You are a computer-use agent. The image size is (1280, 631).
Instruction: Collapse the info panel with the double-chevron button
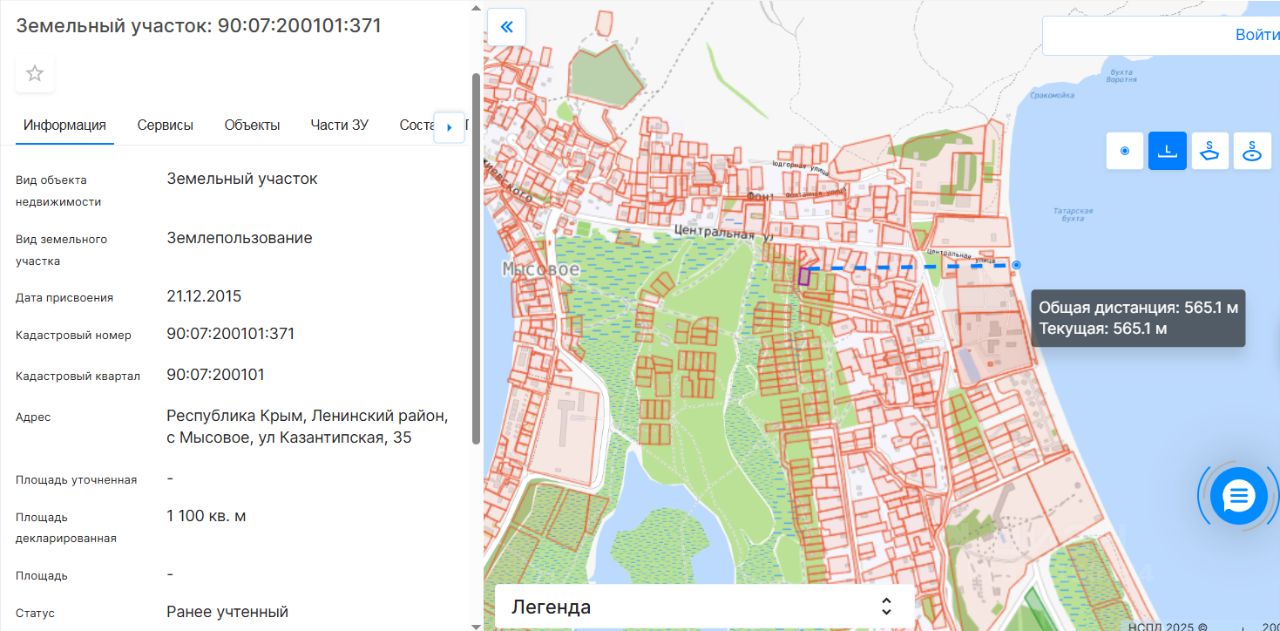click(506, 27)
